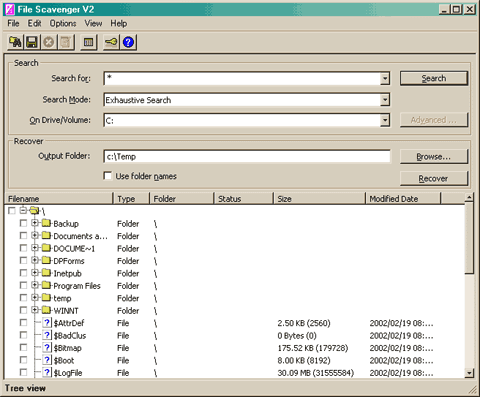Open the Edit menu
The width and height of the screenshot is (480, 397).
click(x=34, y=23)
